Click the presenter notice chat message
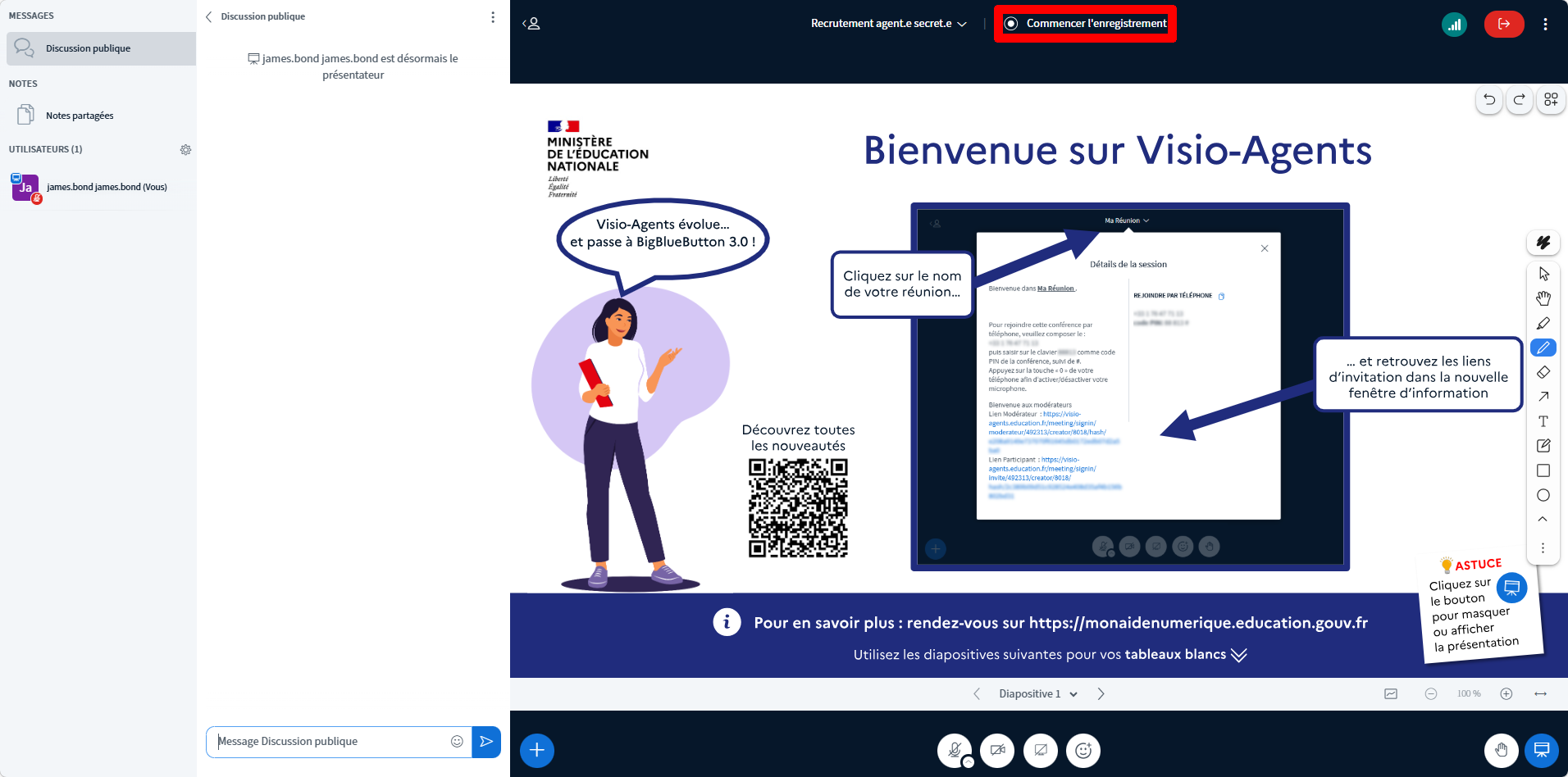This screenshot has height=777, width=1568. click(353, 66)
